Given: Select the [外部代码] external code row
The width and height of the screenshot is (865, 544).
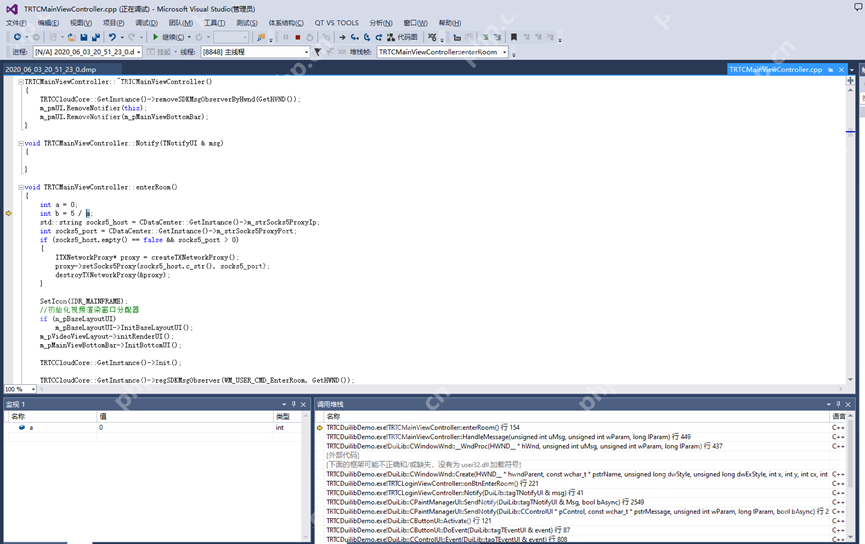Looking at the screenshot, I should pyautogui.click(x=343, y=455).
